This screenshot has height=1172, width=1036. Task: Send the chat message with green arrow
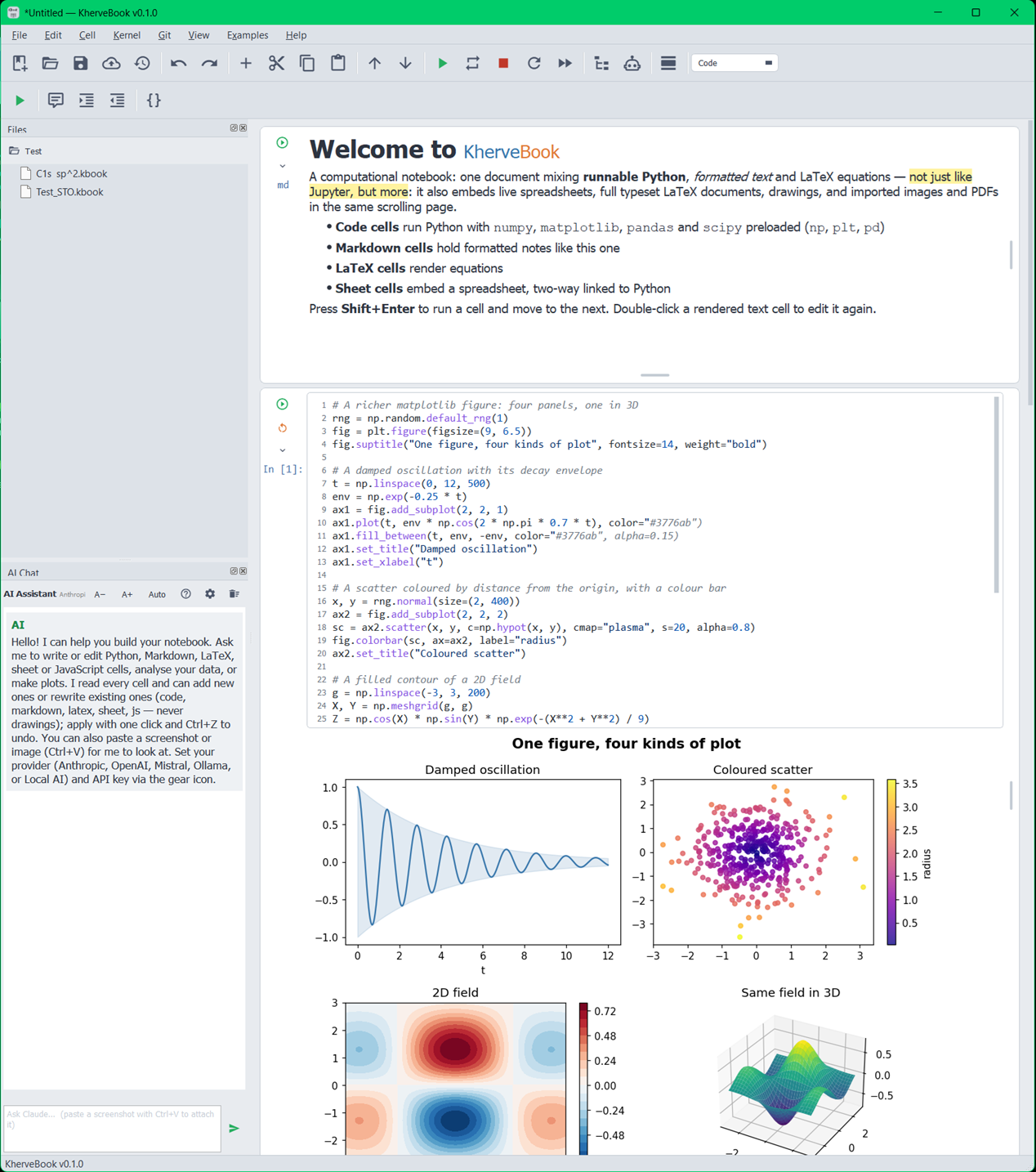pyautogui.click(x=234, y=1129)
